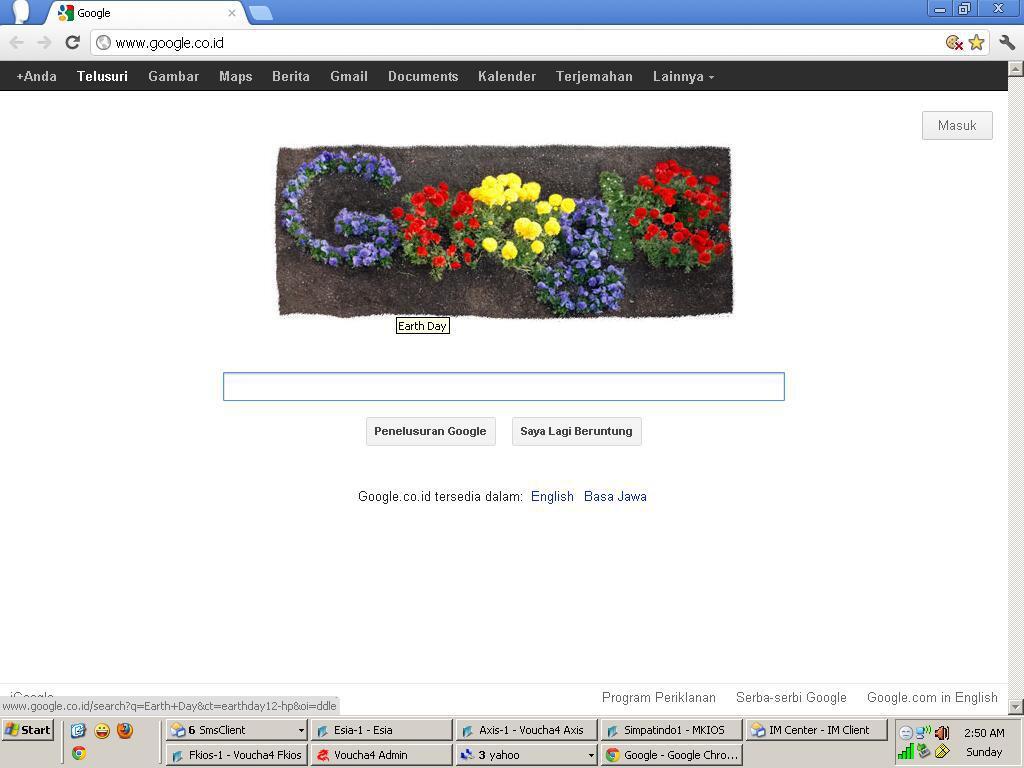Open Gmail from the Google bar
The height and width of the screenshot is (768, 1024).
(x=349, y=76)
